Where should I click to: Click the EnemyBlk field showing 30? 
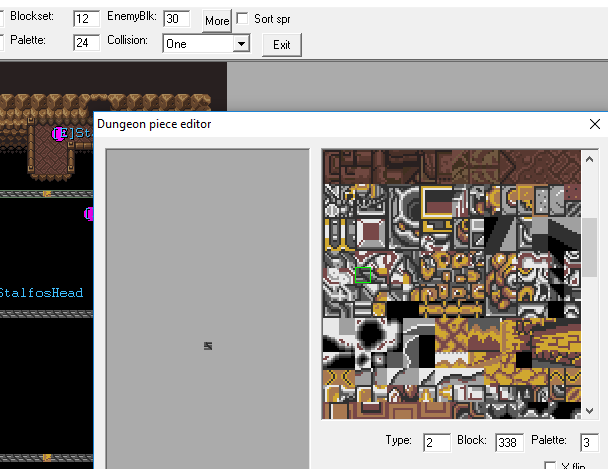coord(177,19)
